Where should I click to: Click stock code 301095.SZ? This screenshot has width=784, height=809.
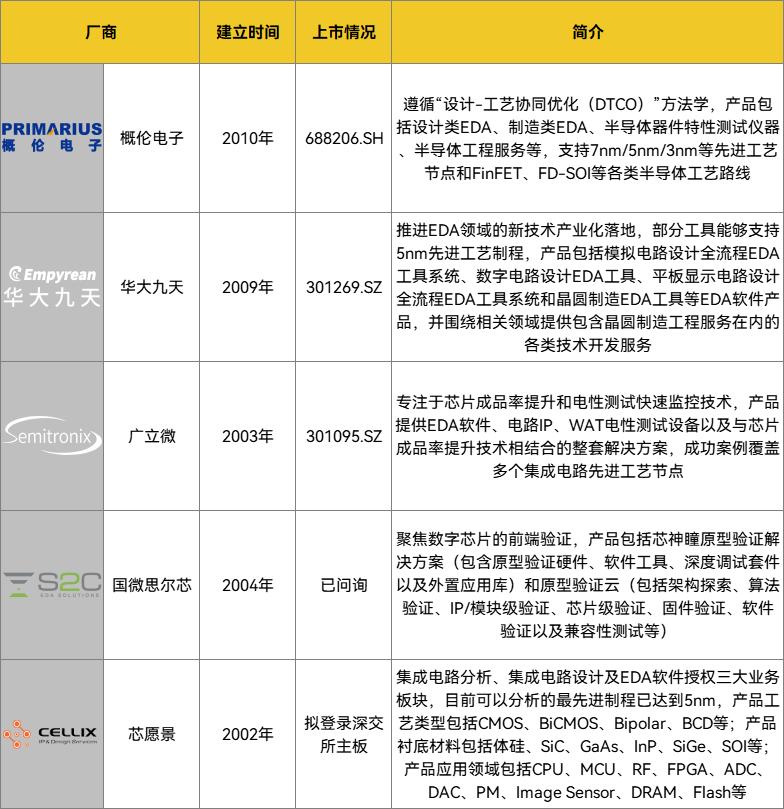click(x=344, y=436)
